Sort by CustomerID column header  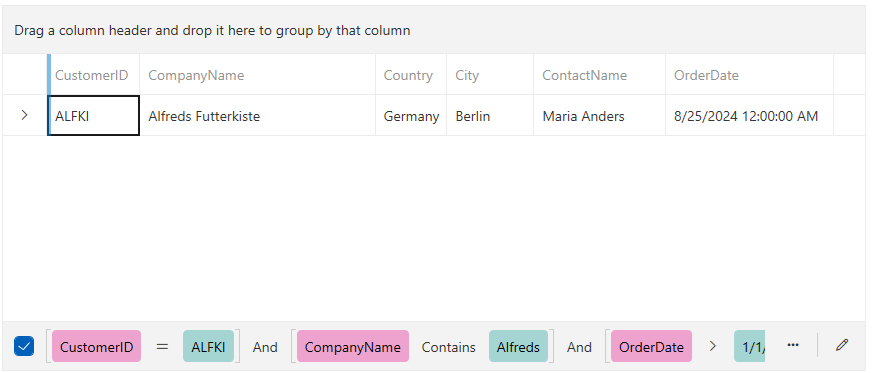pyautogui.click(x=92, y=75)
